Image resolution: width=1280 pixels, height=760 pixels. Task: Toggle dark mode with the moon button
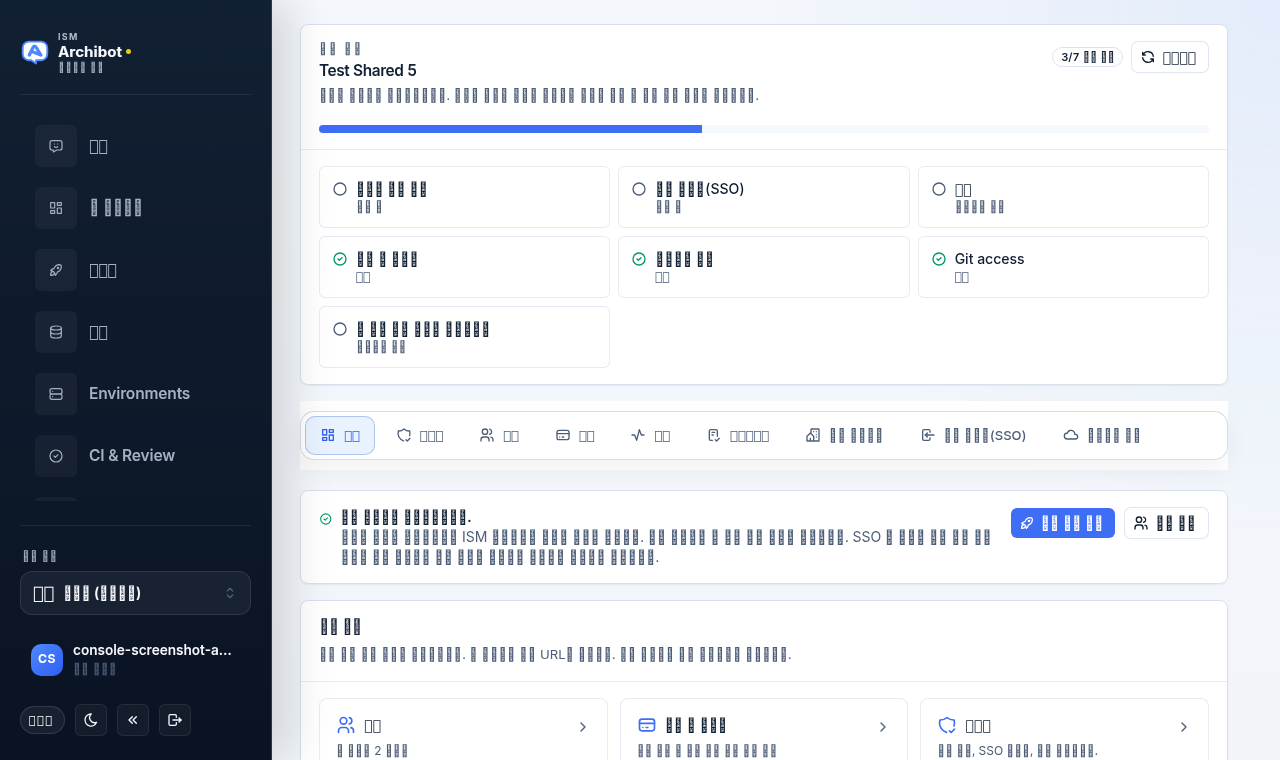coord(91,720)
